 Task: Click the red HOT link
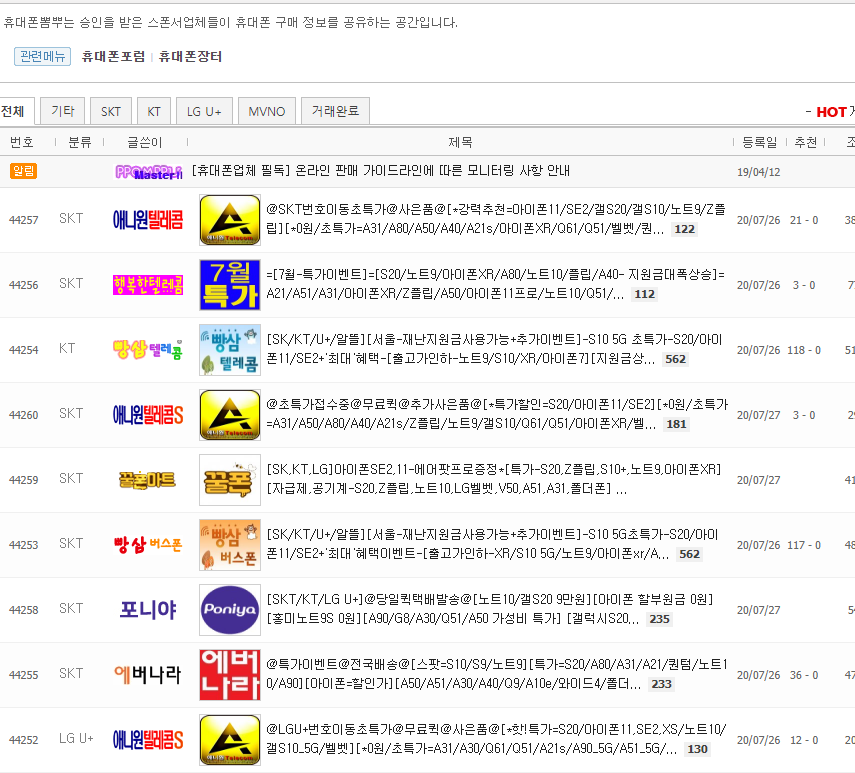point(831,112)
